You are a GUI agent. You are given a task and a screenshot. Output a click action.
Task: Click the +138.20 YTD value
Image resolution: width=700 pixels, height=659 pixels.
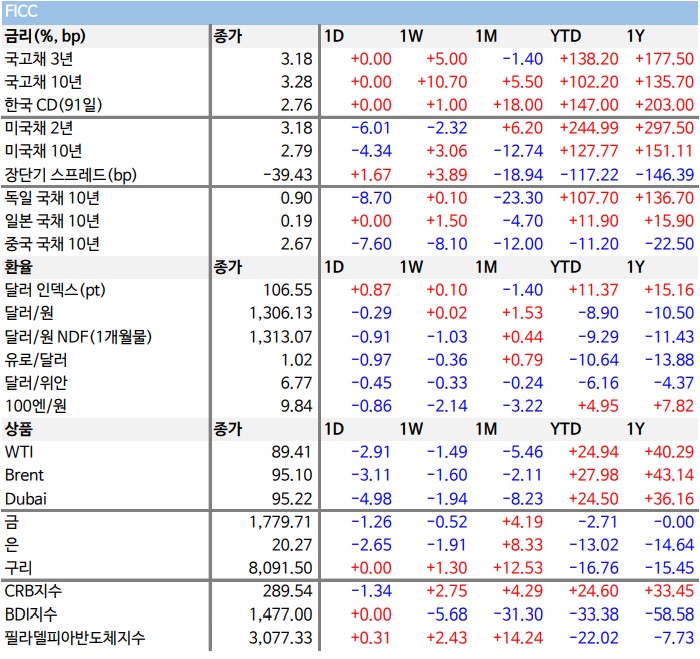(589, 59)
